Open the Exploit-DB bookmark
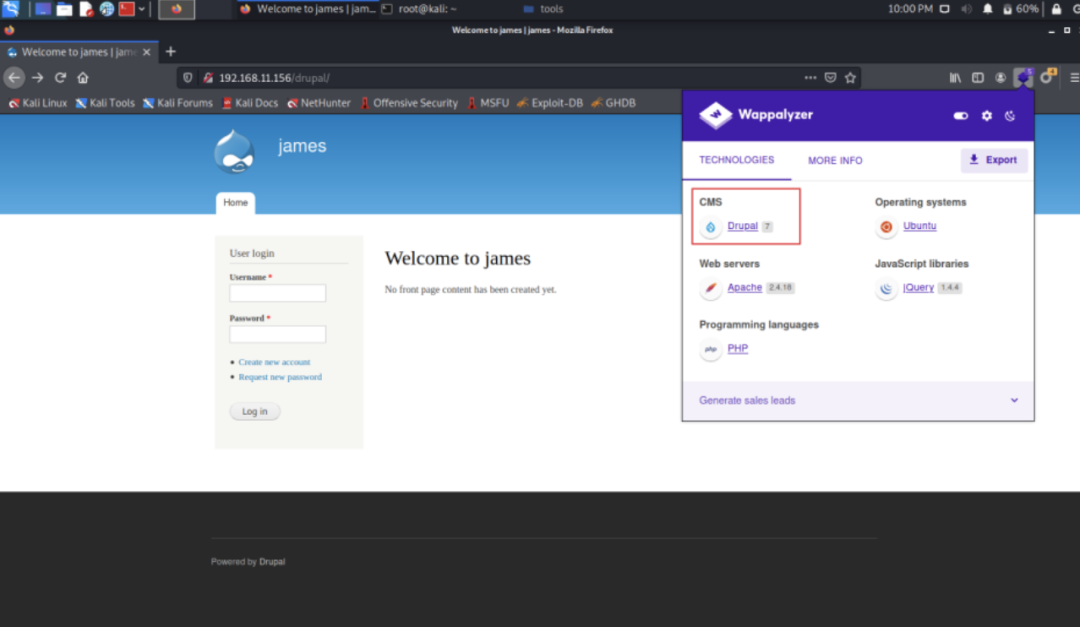 coord(550,103)
